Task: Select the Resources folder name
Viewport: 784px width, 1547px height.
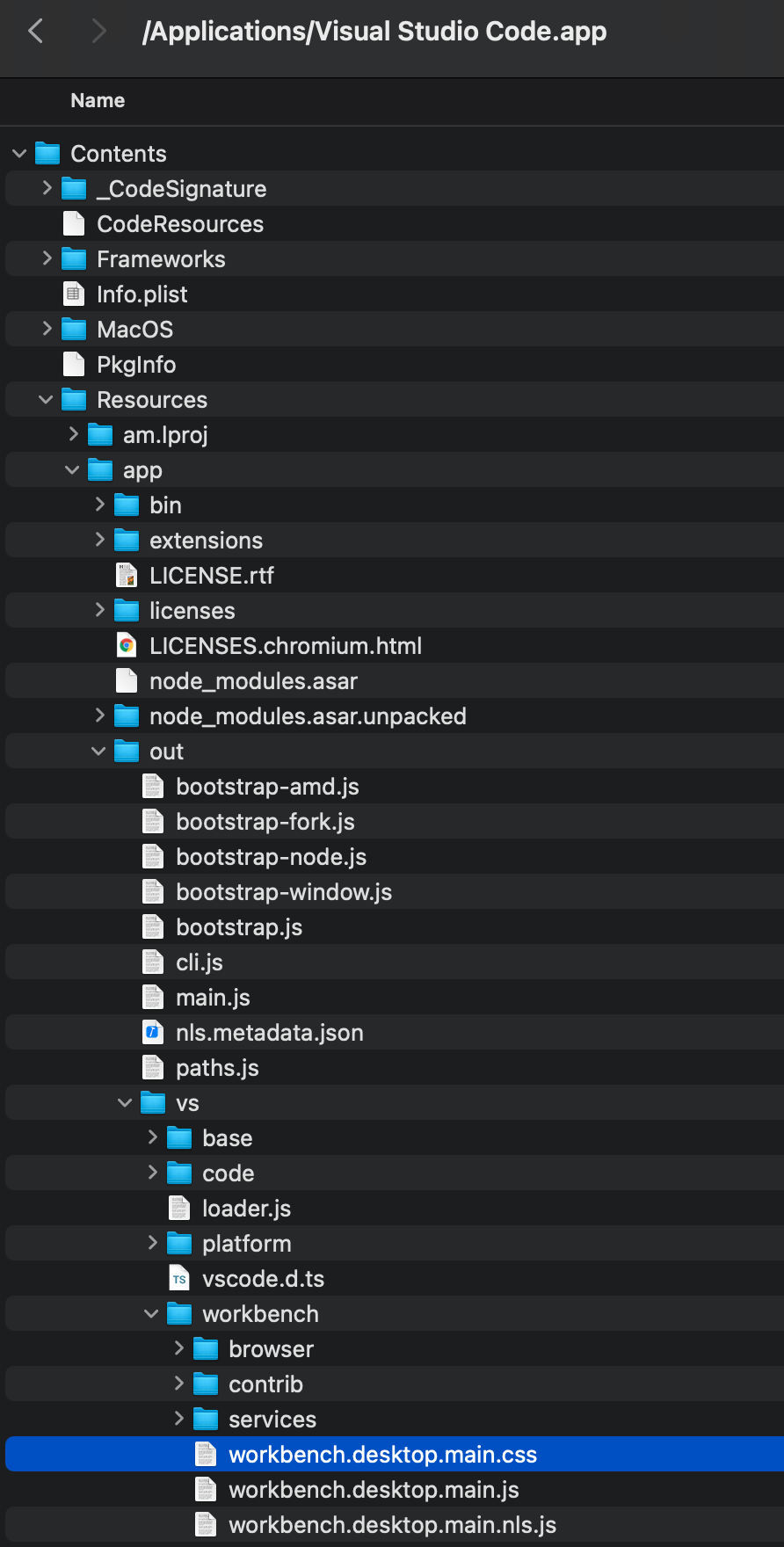Action: 152,400
